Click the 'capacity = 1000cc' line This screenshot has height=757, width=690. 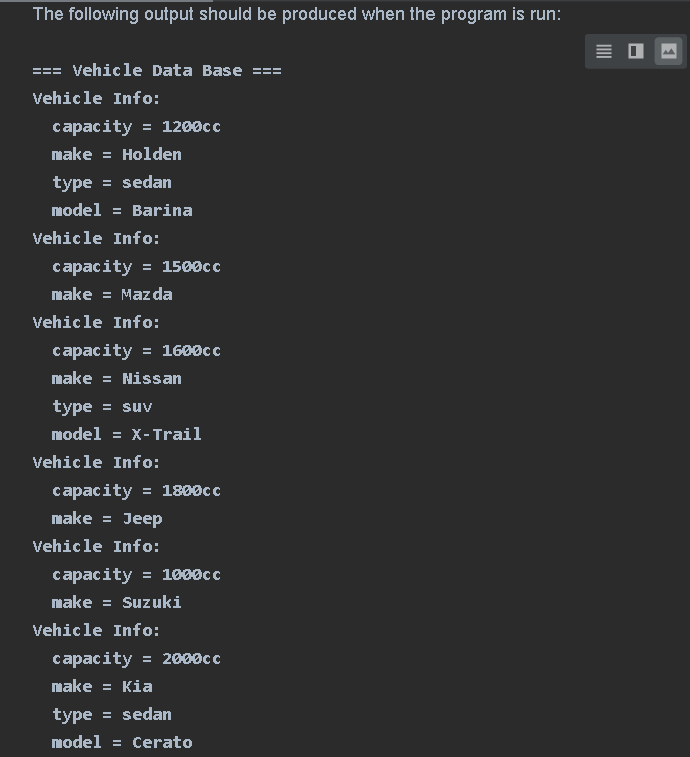pyautogui.click(x=136, y=574)
